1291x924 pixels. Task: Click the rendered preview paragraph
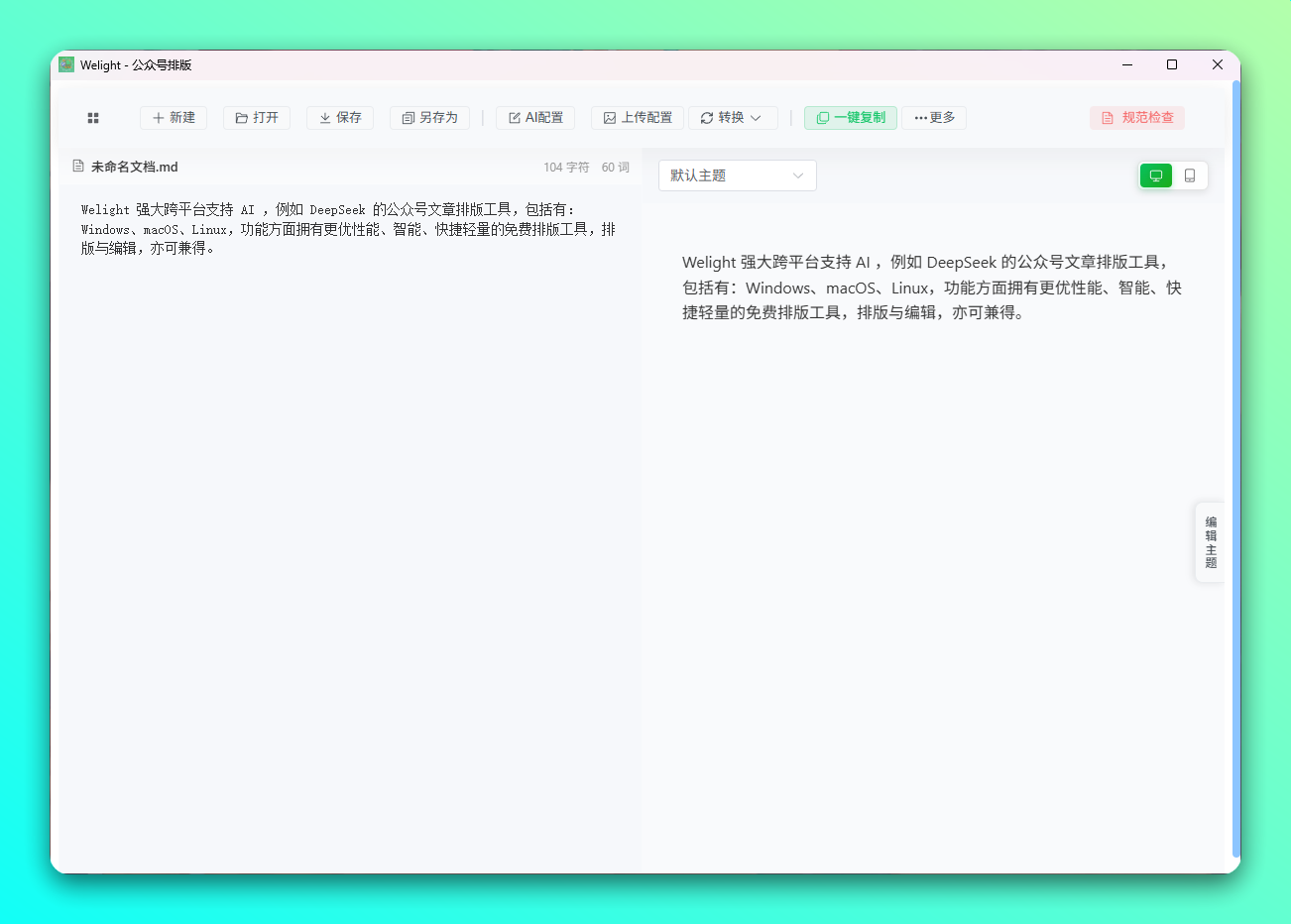(932, 288)
